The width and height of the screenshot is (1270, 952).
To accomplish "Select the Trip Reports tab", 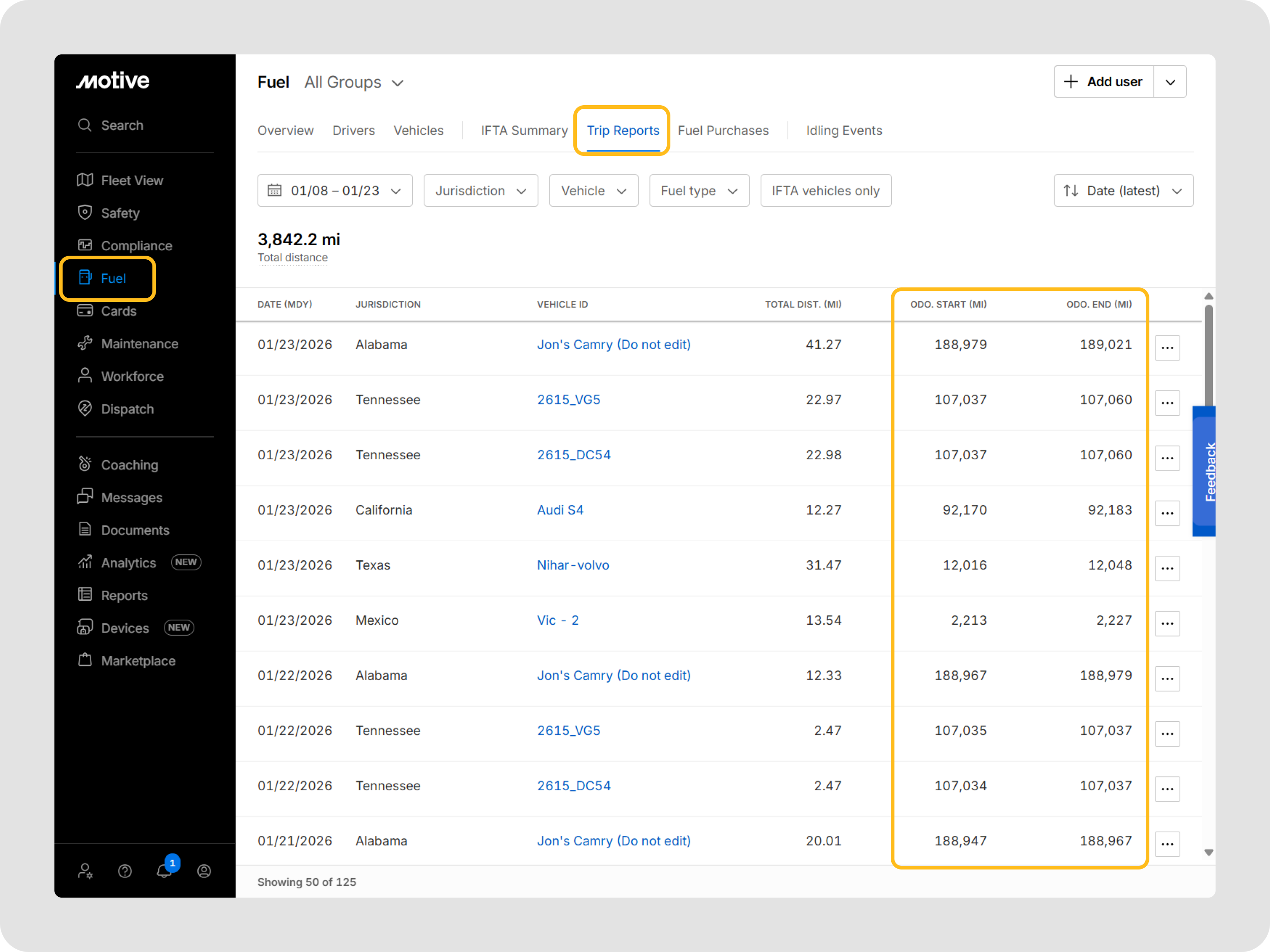I will 623,131.
